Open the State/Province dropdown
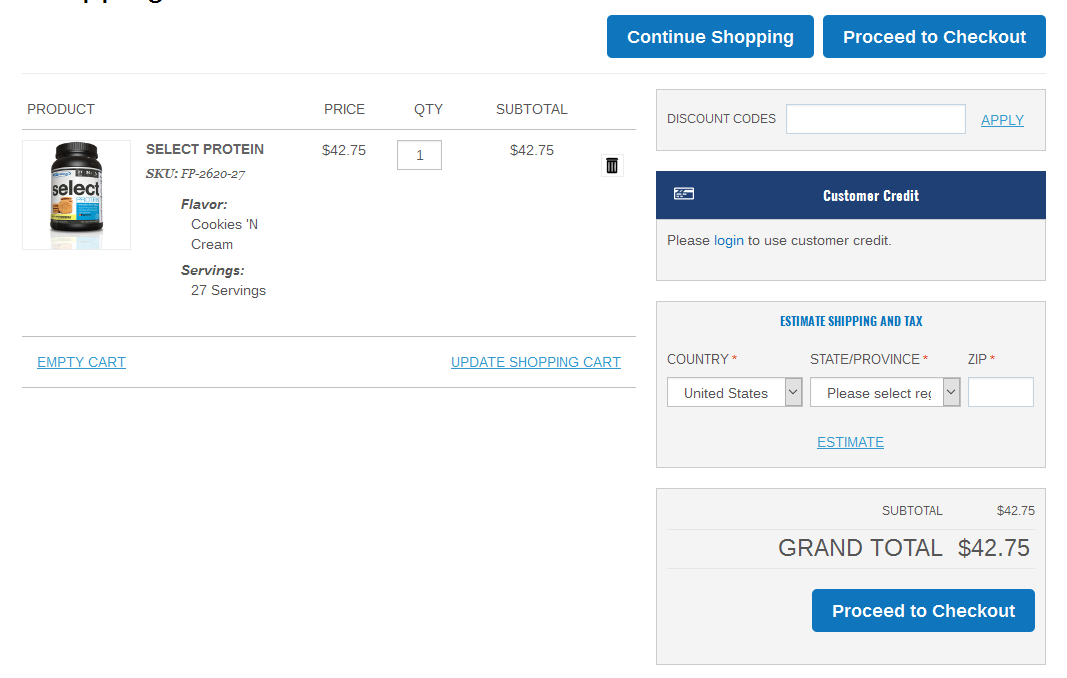The image size is (1067, 678). (884, 393)
